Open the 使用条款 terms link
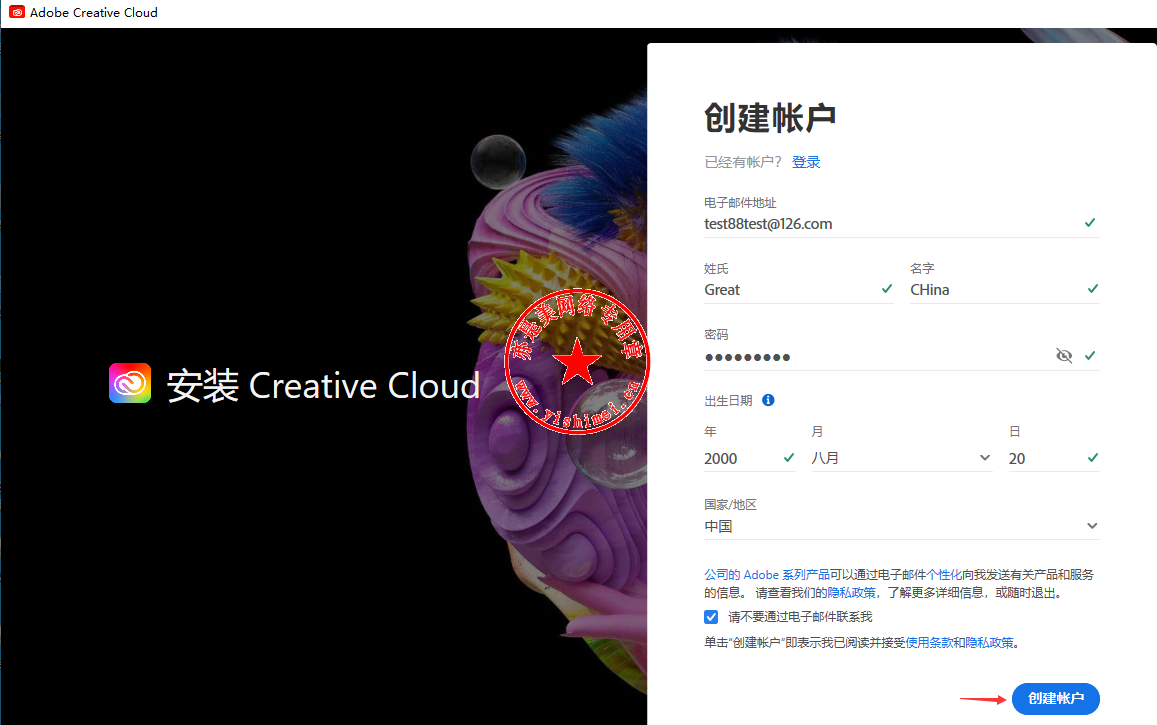Image resolution: width=1157 pixels, height=725 pixels. (929, 642)
